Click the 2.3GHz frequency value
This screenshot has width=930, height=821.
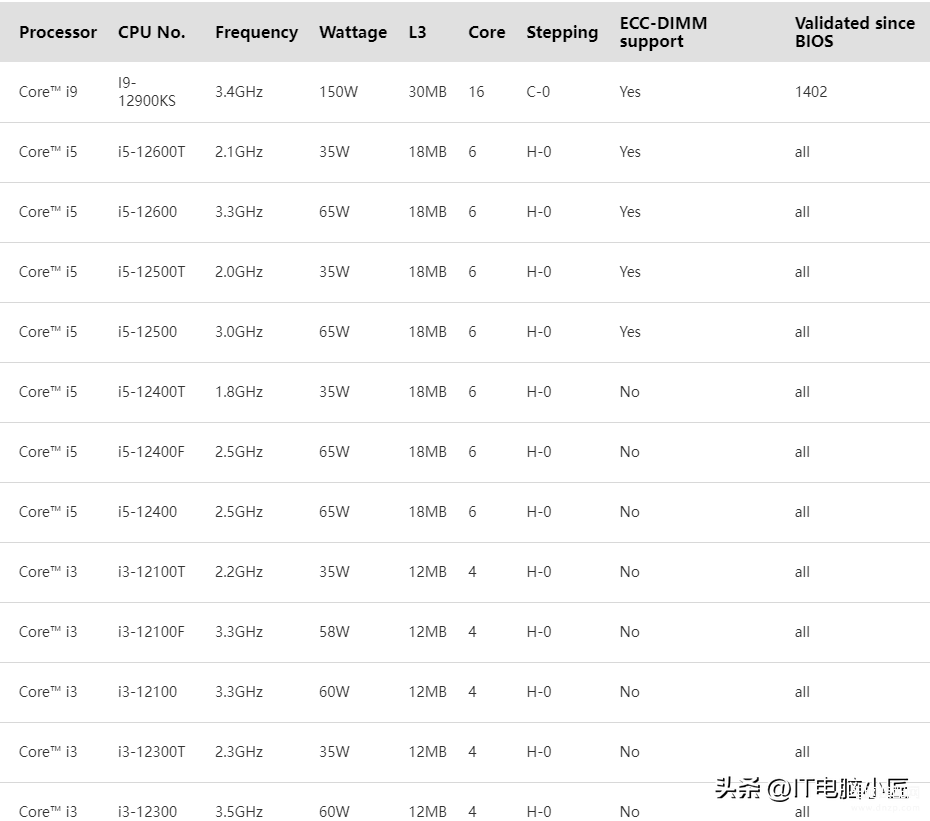click(238, 752)
